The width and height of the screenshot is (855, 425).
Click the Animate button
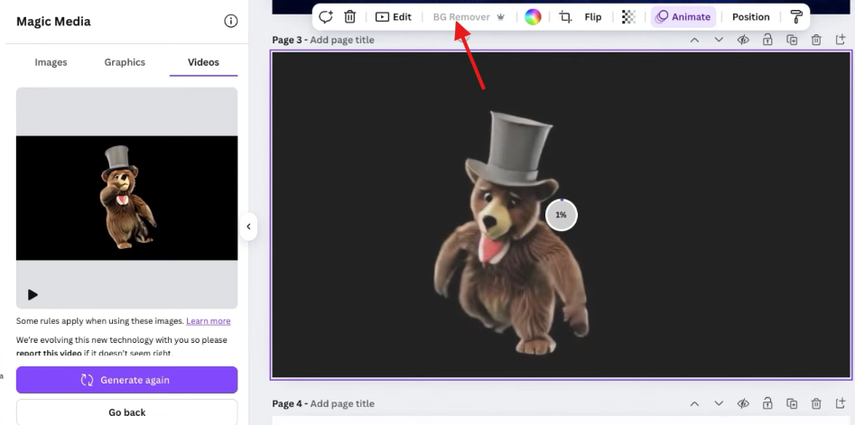683,17
